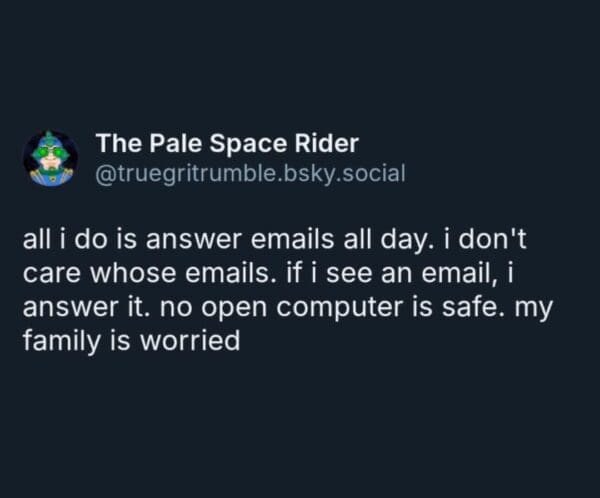Click the last line "family is worried"
The height and width of the screenshot is (498, 600).
click(x=131, y=340)
